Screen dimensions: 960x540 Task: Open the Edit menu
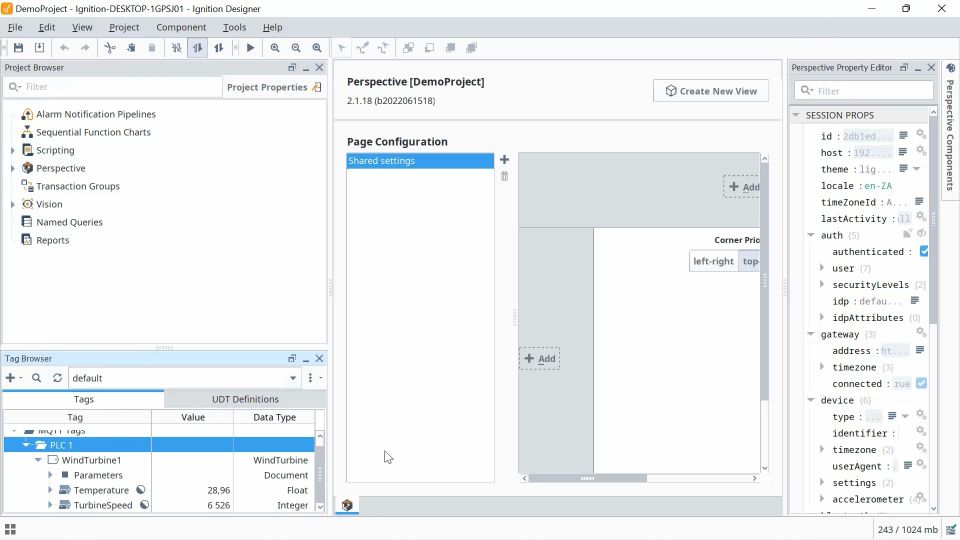[47, 27]
